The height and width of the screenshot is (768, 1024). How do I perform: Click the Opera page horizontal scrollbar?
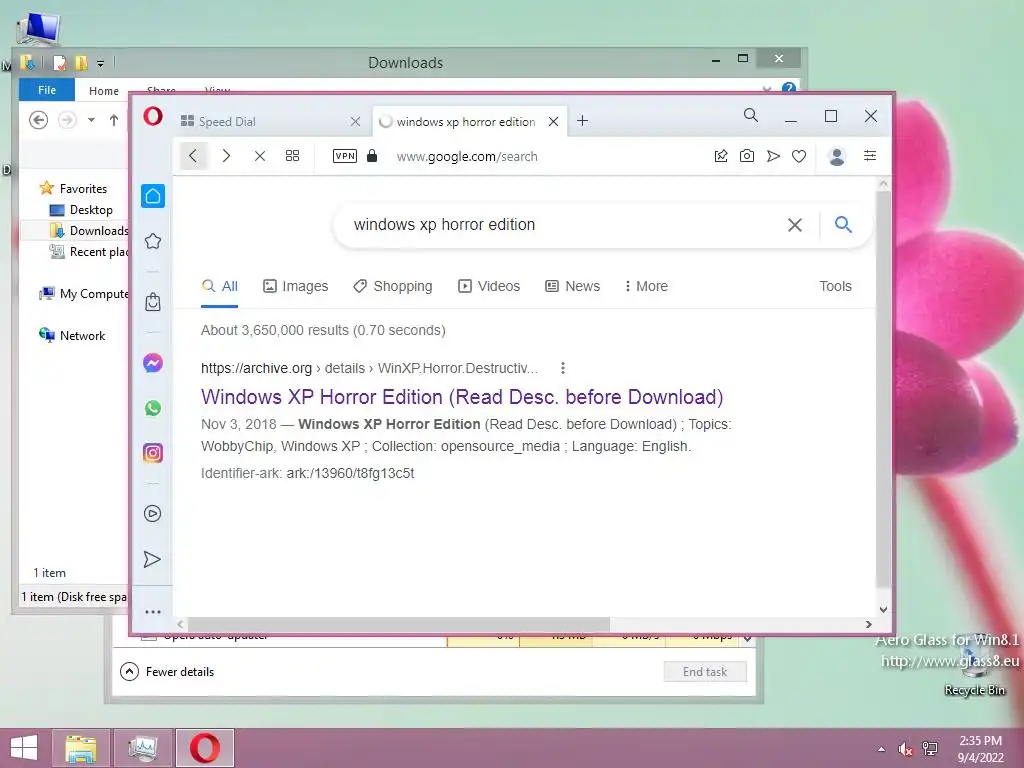[398, 624]
